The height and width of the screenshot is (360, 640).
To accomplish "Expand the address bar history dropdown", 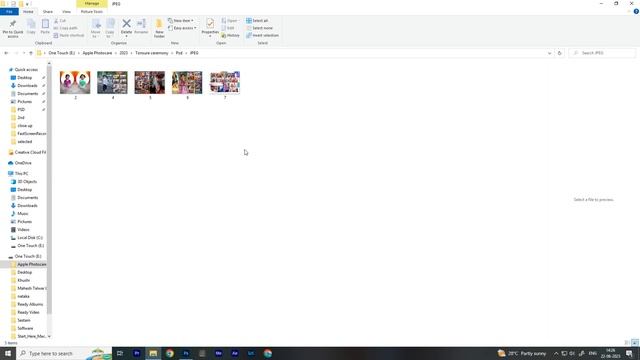I will [x=549, y=53].
